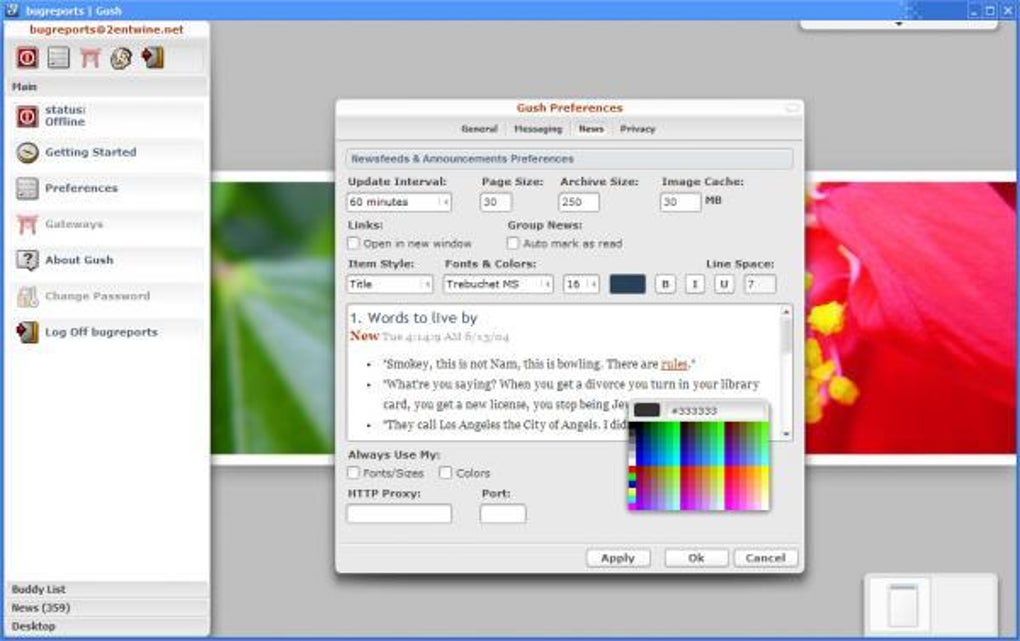The height and width of the screenshot is (641, 1020).
Task: Expand the Buddy List panel
Action: (107, 590)
